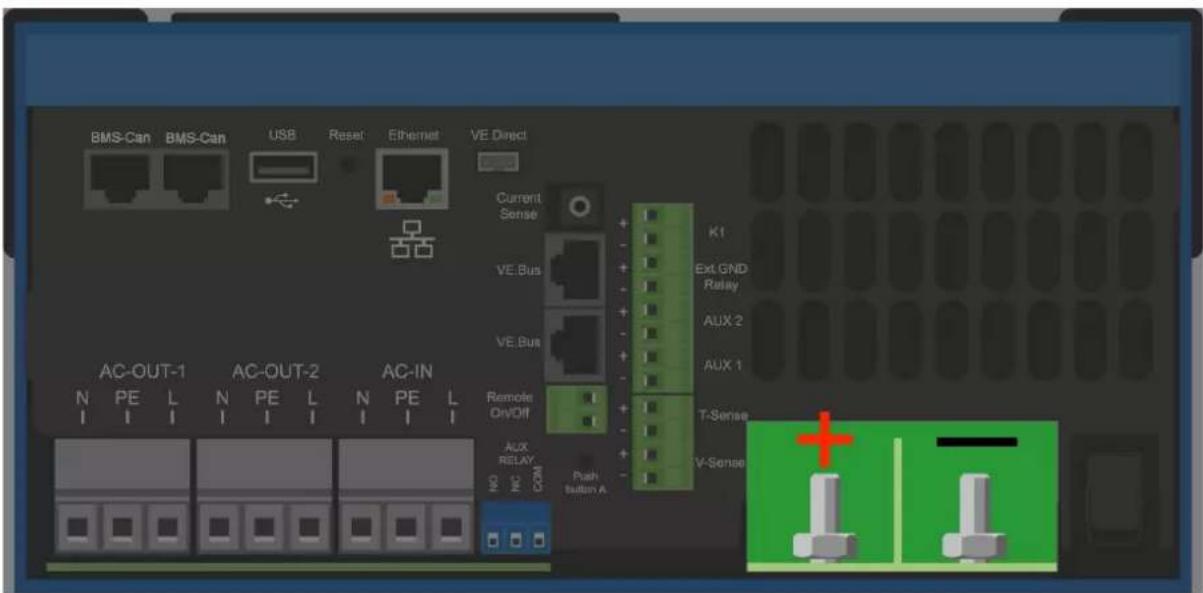This screenshot has height=593, width=1203.
Task: Click the AUX Relay COM terminal
Action: point(541,541)
